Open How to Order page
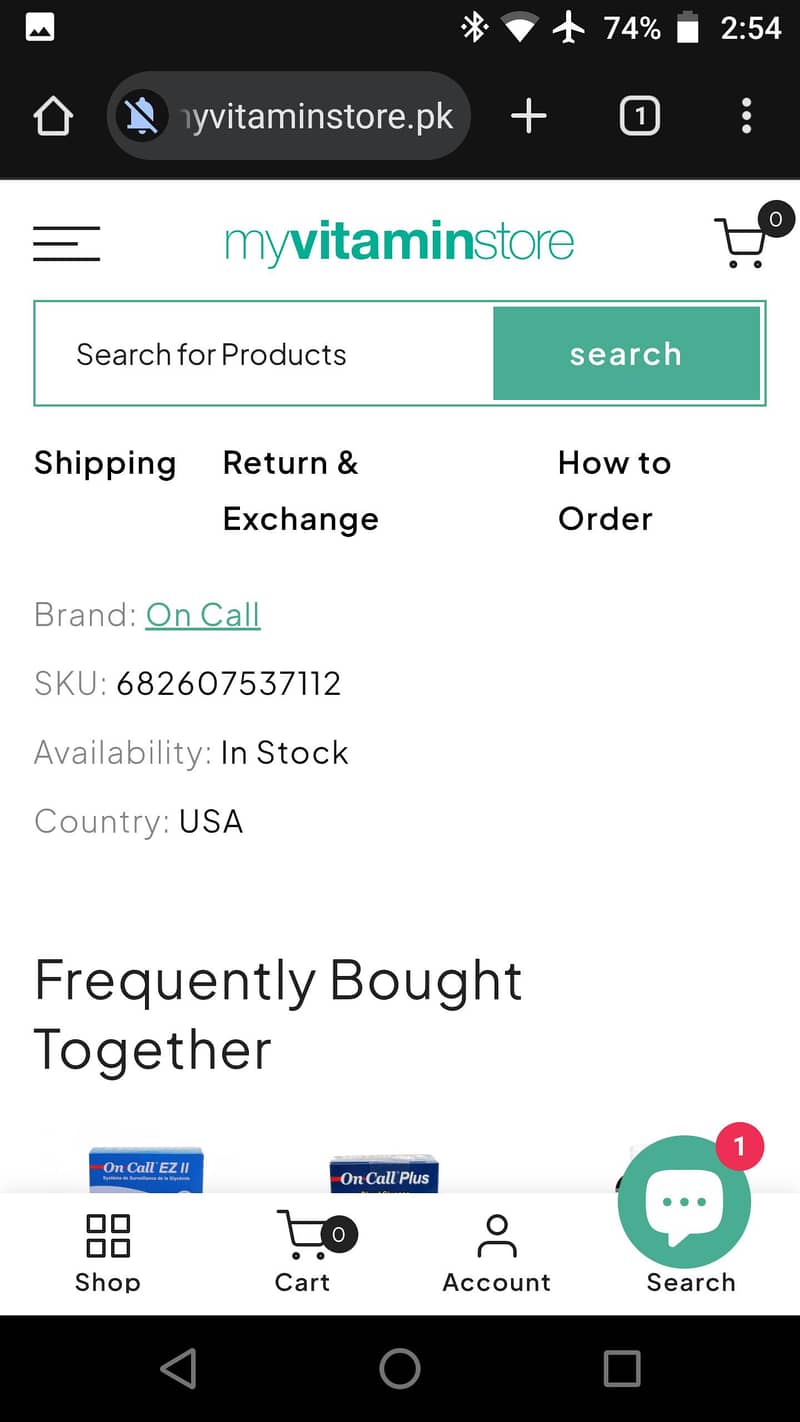 pyautogui.click(x=614, y=491)
